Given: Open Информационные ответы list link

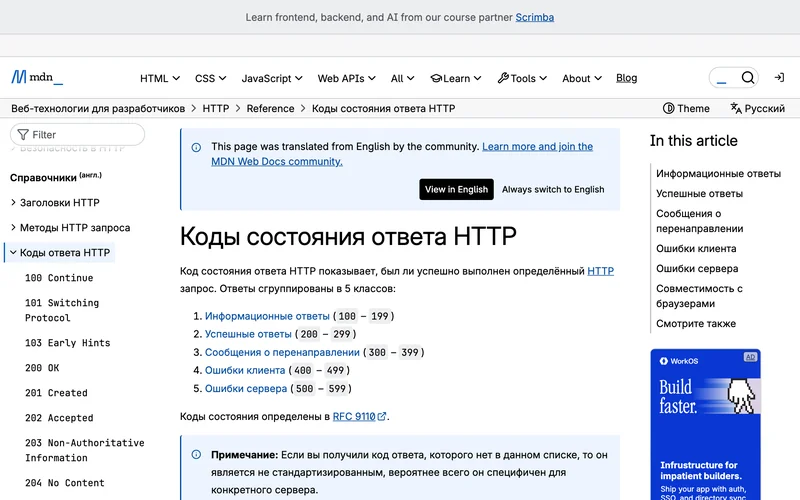Looking at the screenshot, I should pos(267,316).
